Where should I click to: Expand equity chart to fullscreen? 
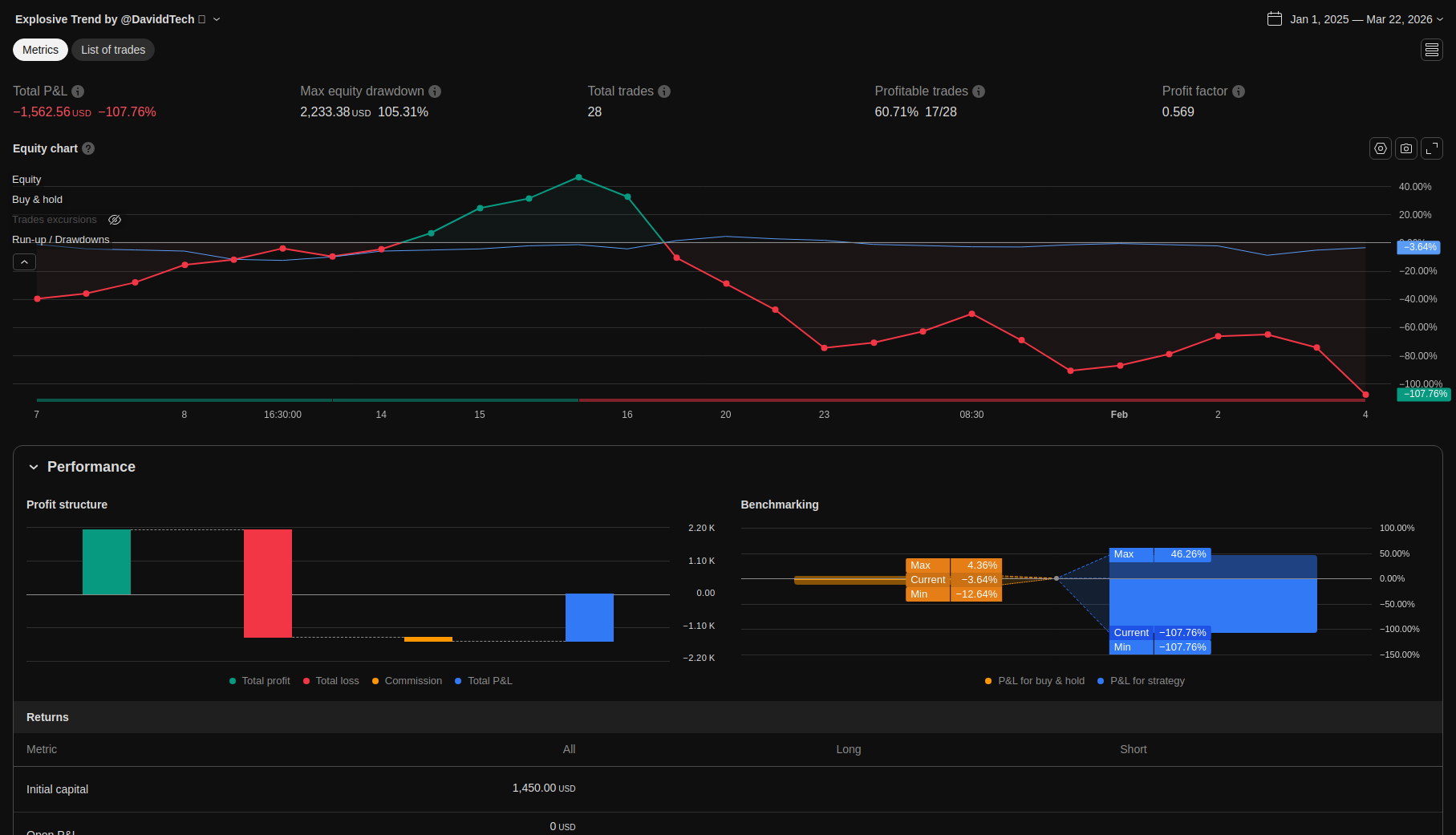click(x=1432, y=148)
